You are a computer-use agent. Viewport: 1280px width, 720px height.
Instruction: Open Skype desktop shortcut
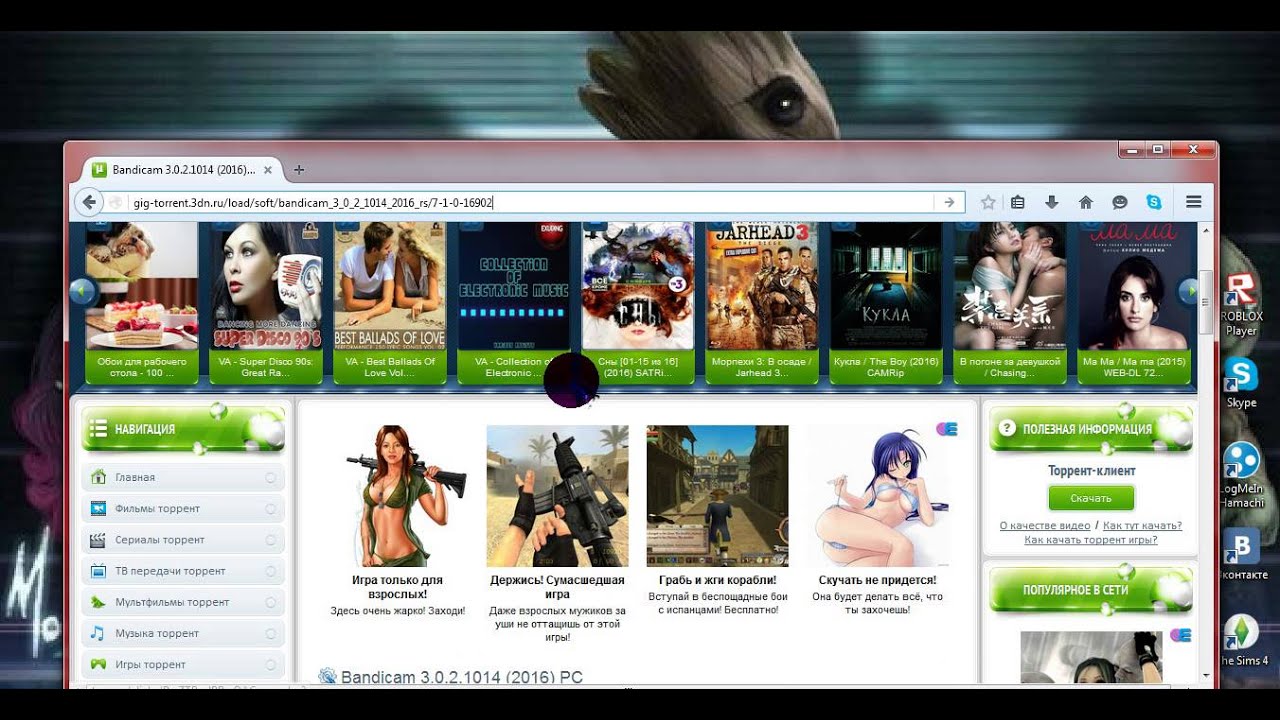point(1241,383)
